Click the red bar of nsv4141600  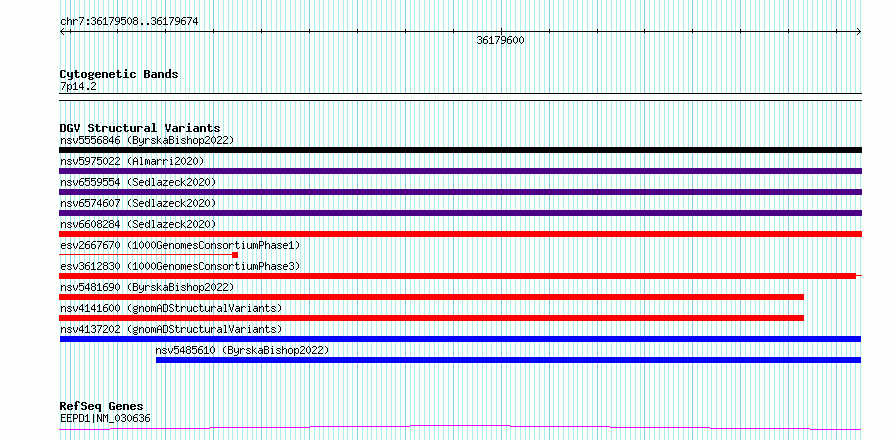(431, 318)
